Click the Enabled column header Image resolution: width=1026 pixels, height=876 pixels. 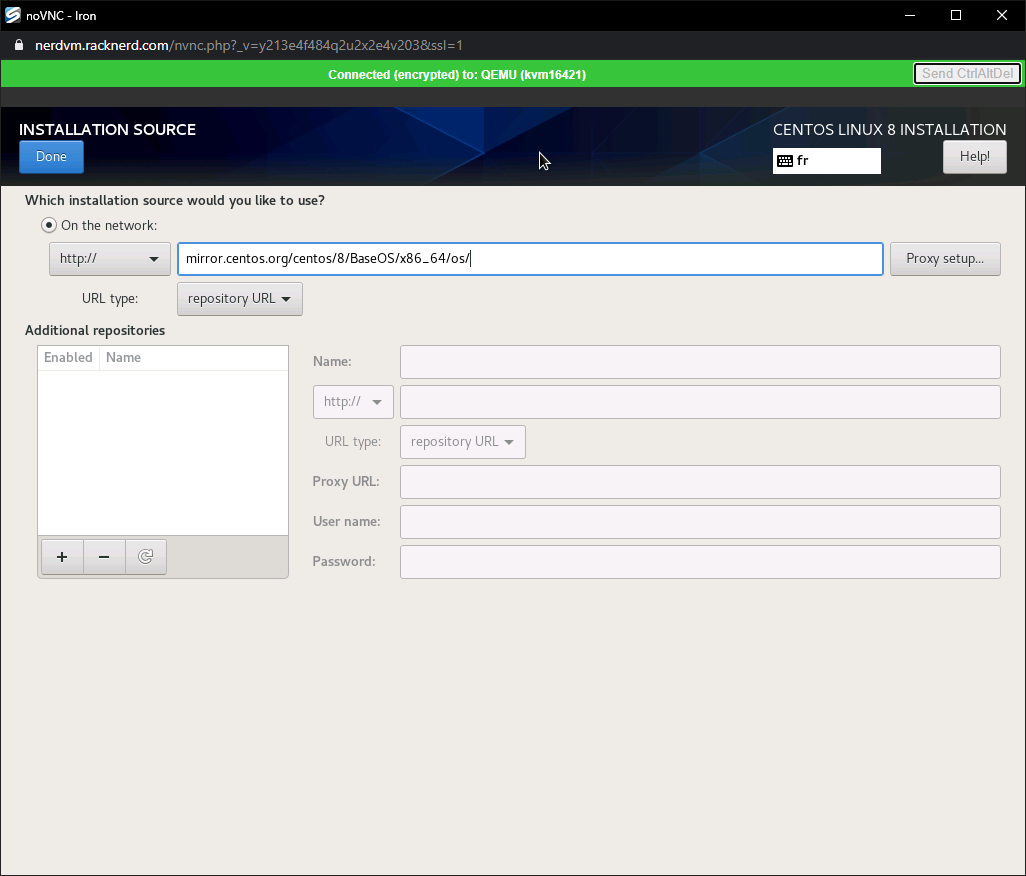click(68, 358)
